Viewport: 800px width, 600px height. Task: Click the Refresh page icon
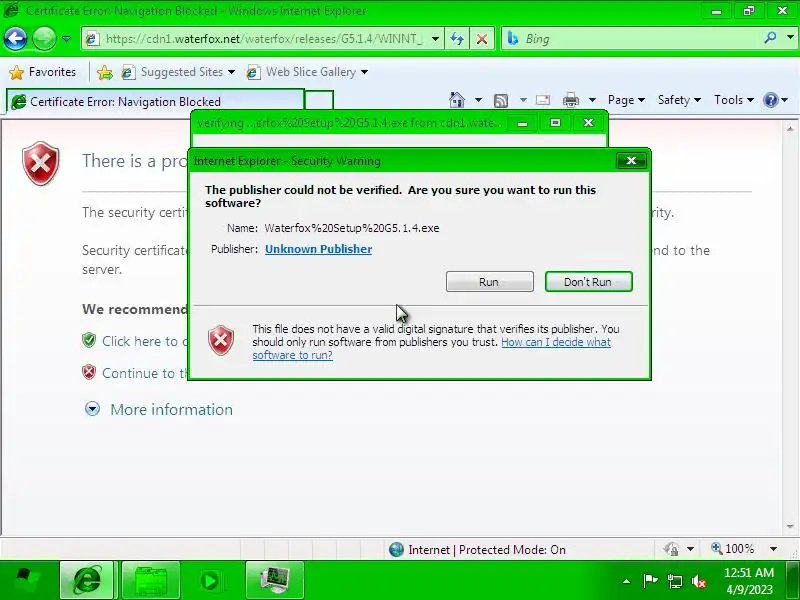(457, 39)
